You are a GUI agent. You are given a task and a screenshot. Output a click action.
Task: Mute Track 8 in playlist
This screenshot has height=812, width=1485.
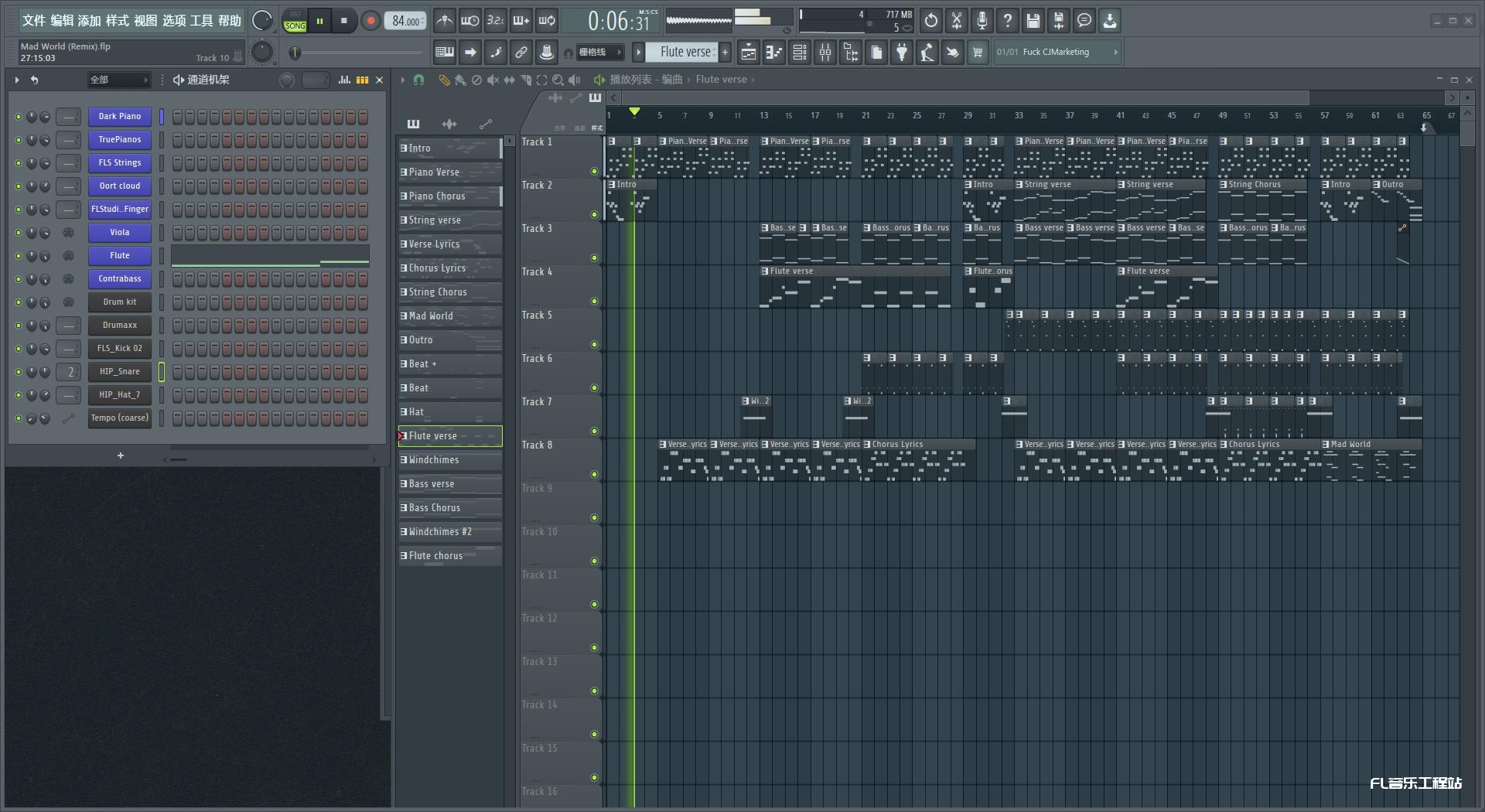(x=594, y=474)
